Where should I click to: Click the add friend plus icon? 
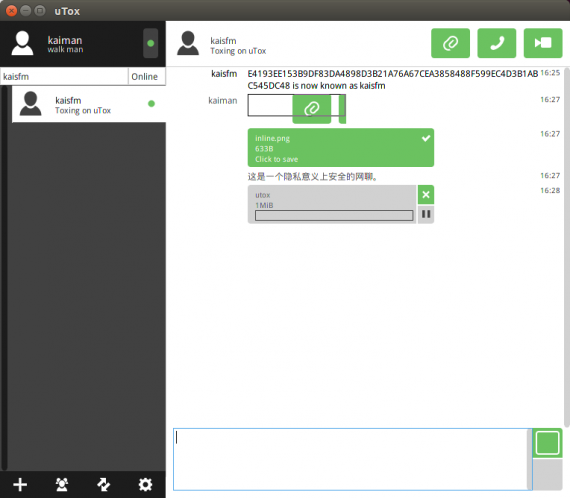[20, 485]
